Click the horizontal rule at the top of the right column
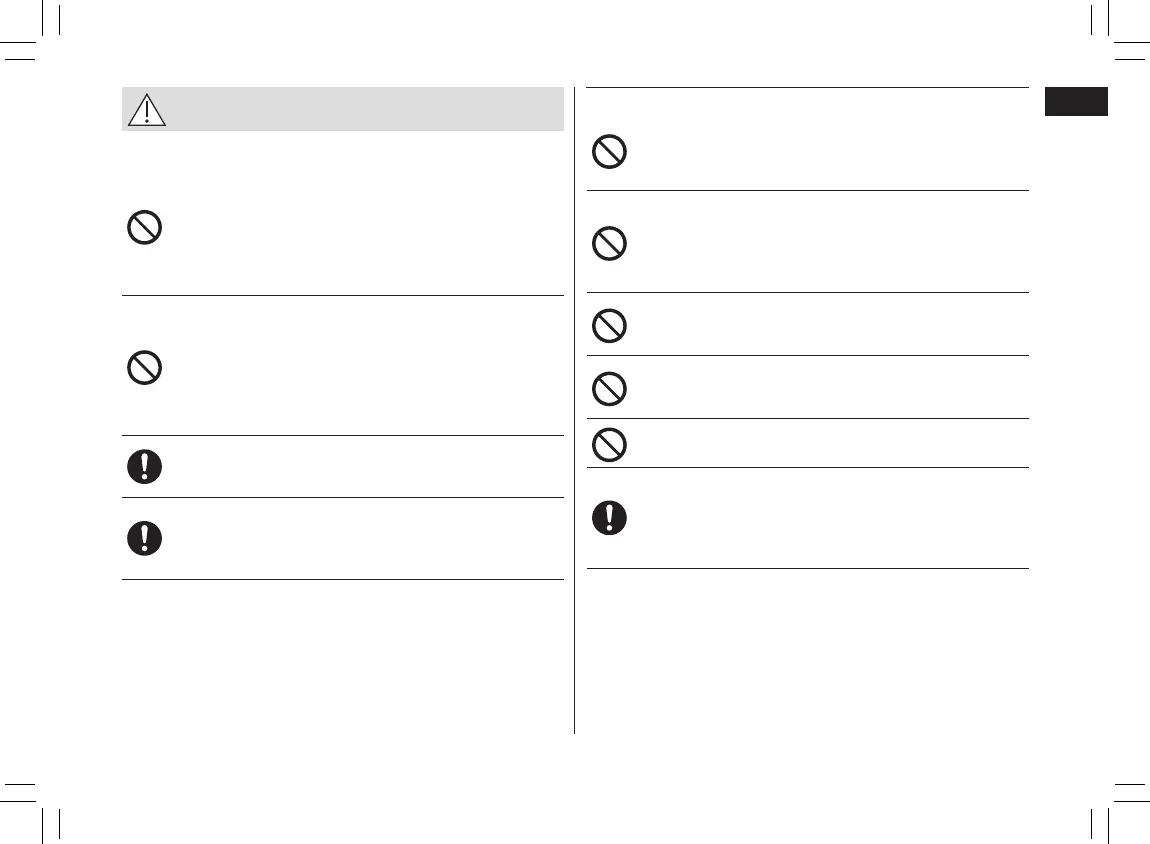The height and width of the screenshot is (844, 1150). [807, 88]
